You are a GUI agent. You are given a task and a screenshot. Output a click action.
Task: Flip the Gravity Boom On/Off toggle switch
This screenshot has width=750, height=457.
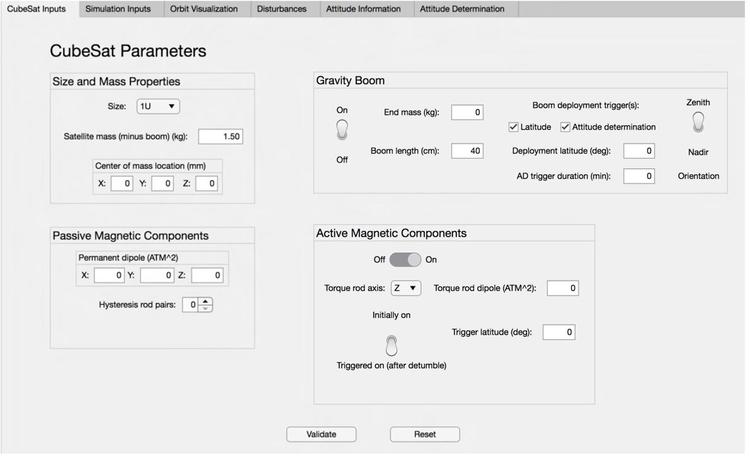click(x=342, y=130)
